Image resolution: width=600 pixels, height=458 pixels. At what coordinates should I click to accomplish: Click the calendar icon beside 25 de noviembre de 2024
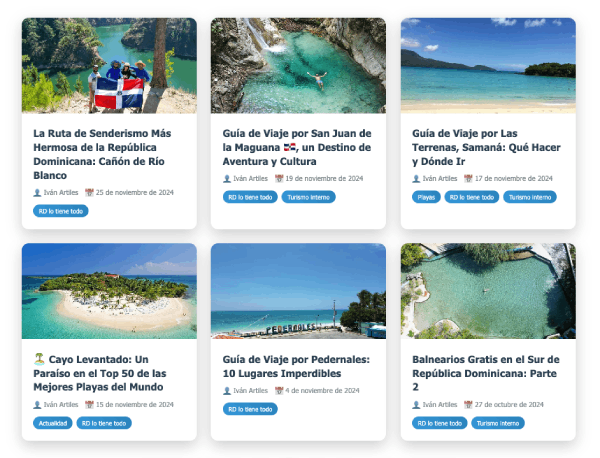pos(89,192)
